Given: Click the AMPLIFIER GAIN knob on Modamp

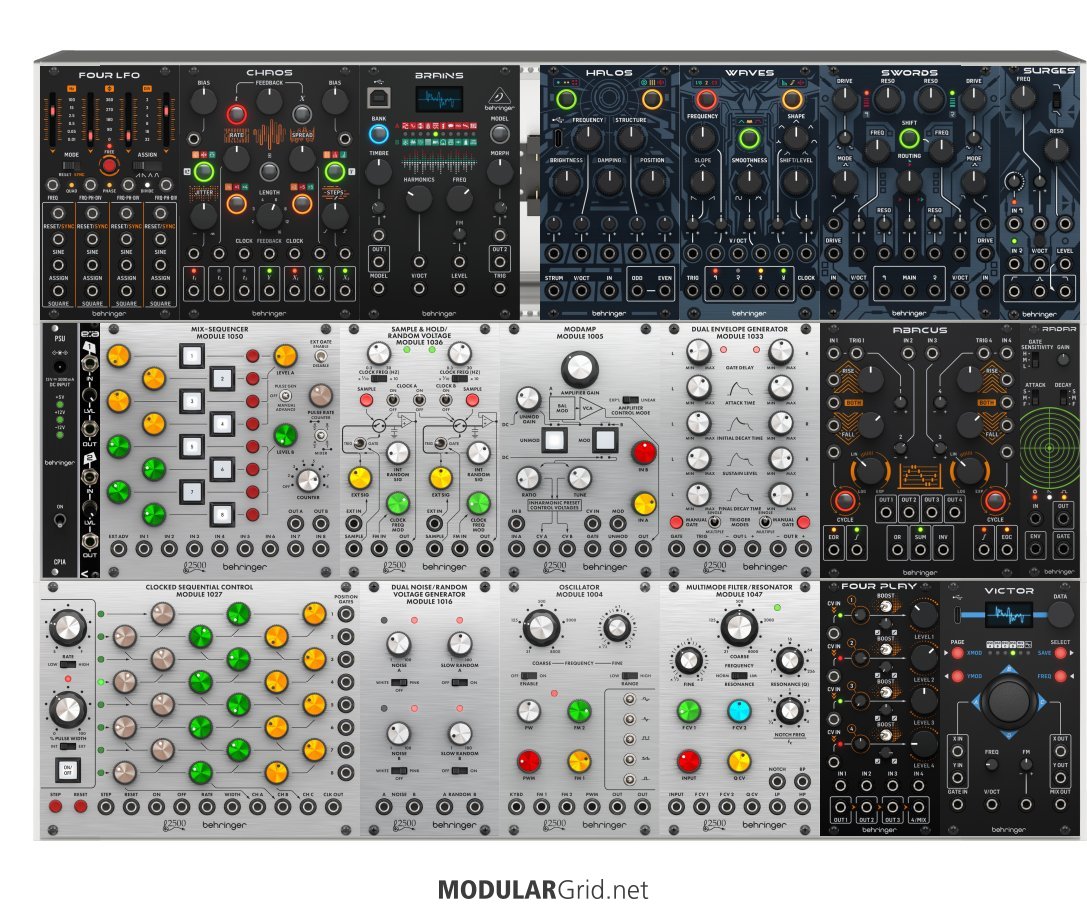Looking at the screenshot, I should (x=580, y=369).
